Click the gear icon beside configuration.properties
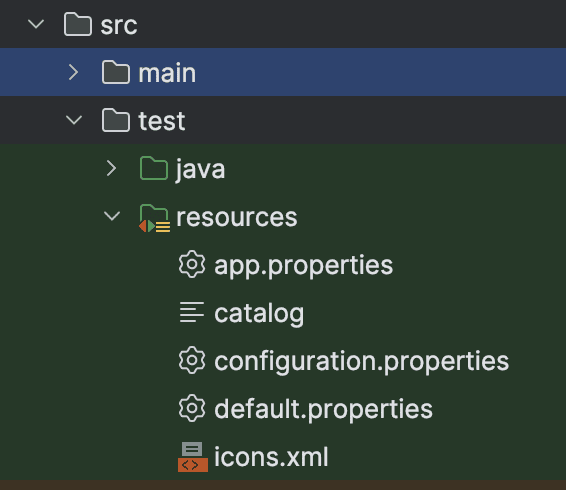 [x=192, y=360]
